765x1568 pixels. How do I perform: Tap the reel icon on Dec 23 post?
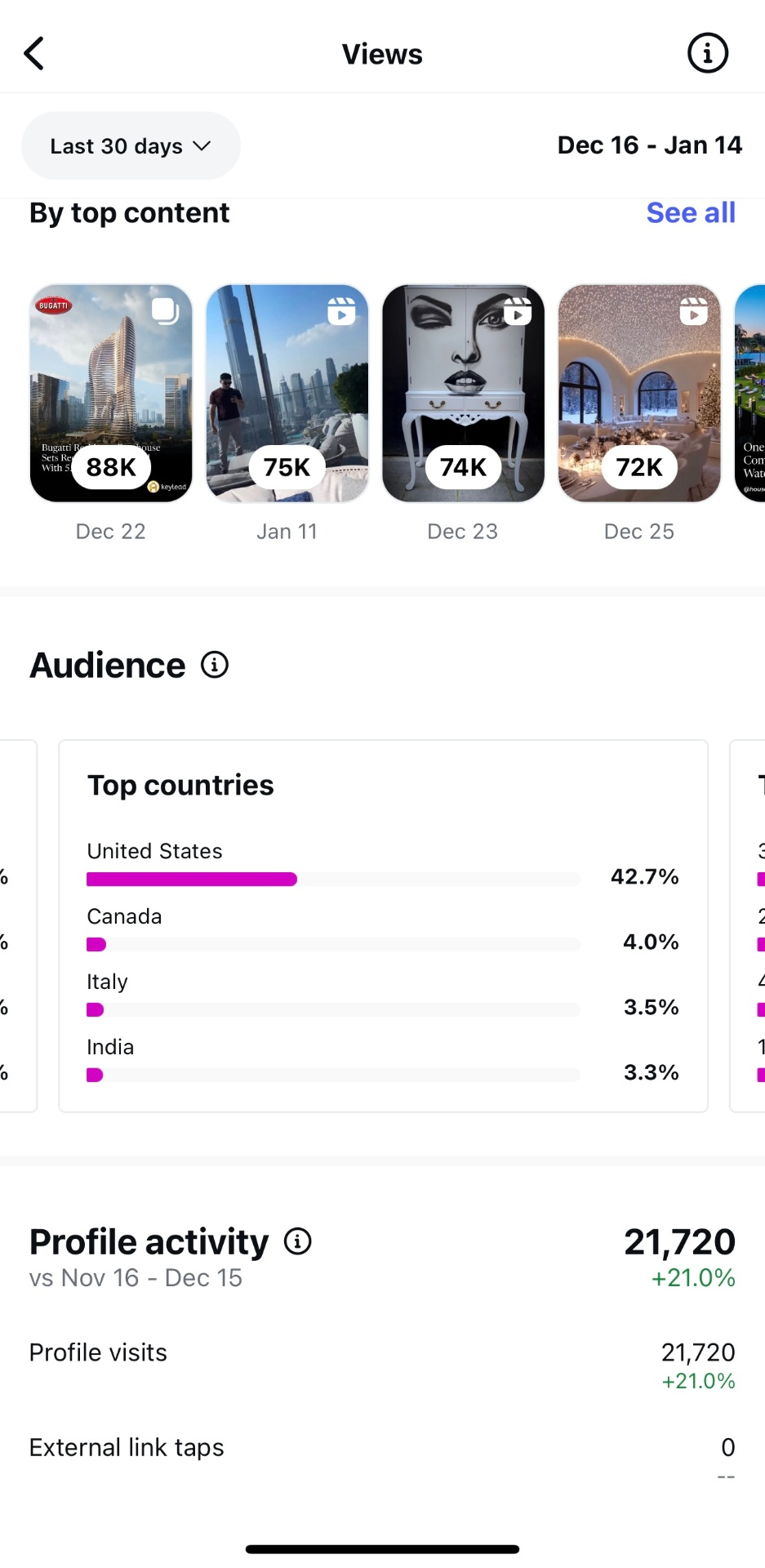pyautogui.click(x=518, y=311)
